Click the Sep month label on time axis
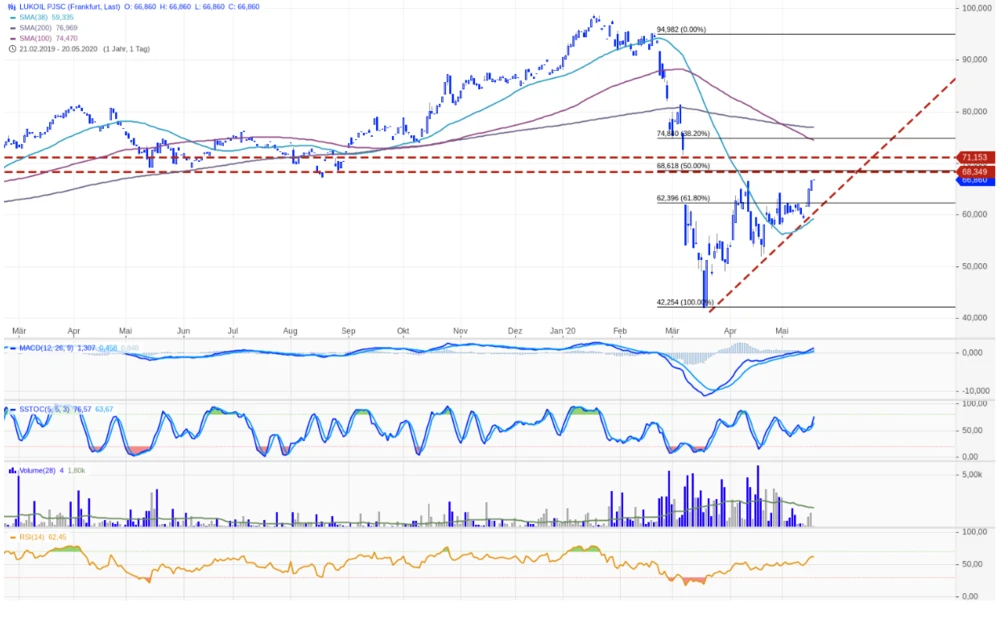This screenshot has width=1000, height=619. pos(348,329)
